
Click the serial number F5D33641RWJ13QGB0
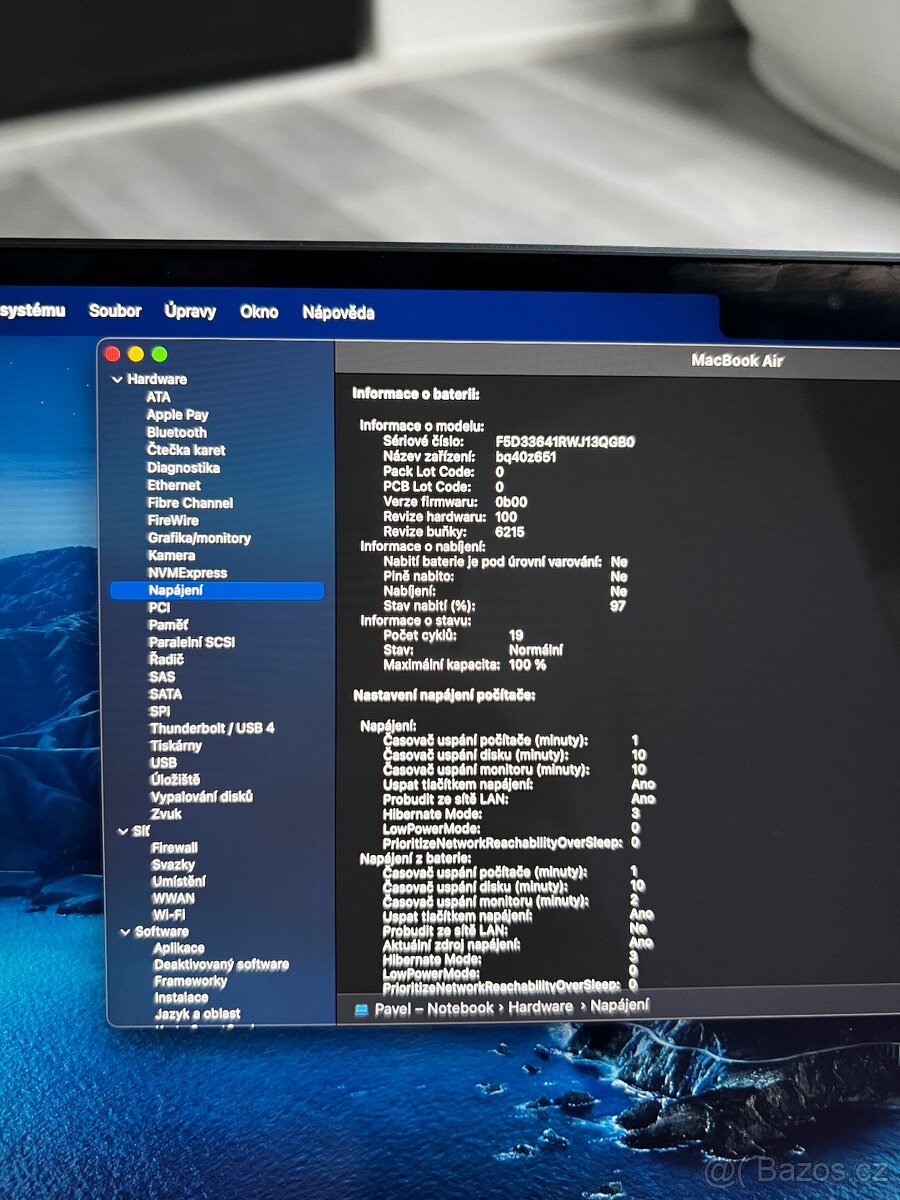coord(565,441)
